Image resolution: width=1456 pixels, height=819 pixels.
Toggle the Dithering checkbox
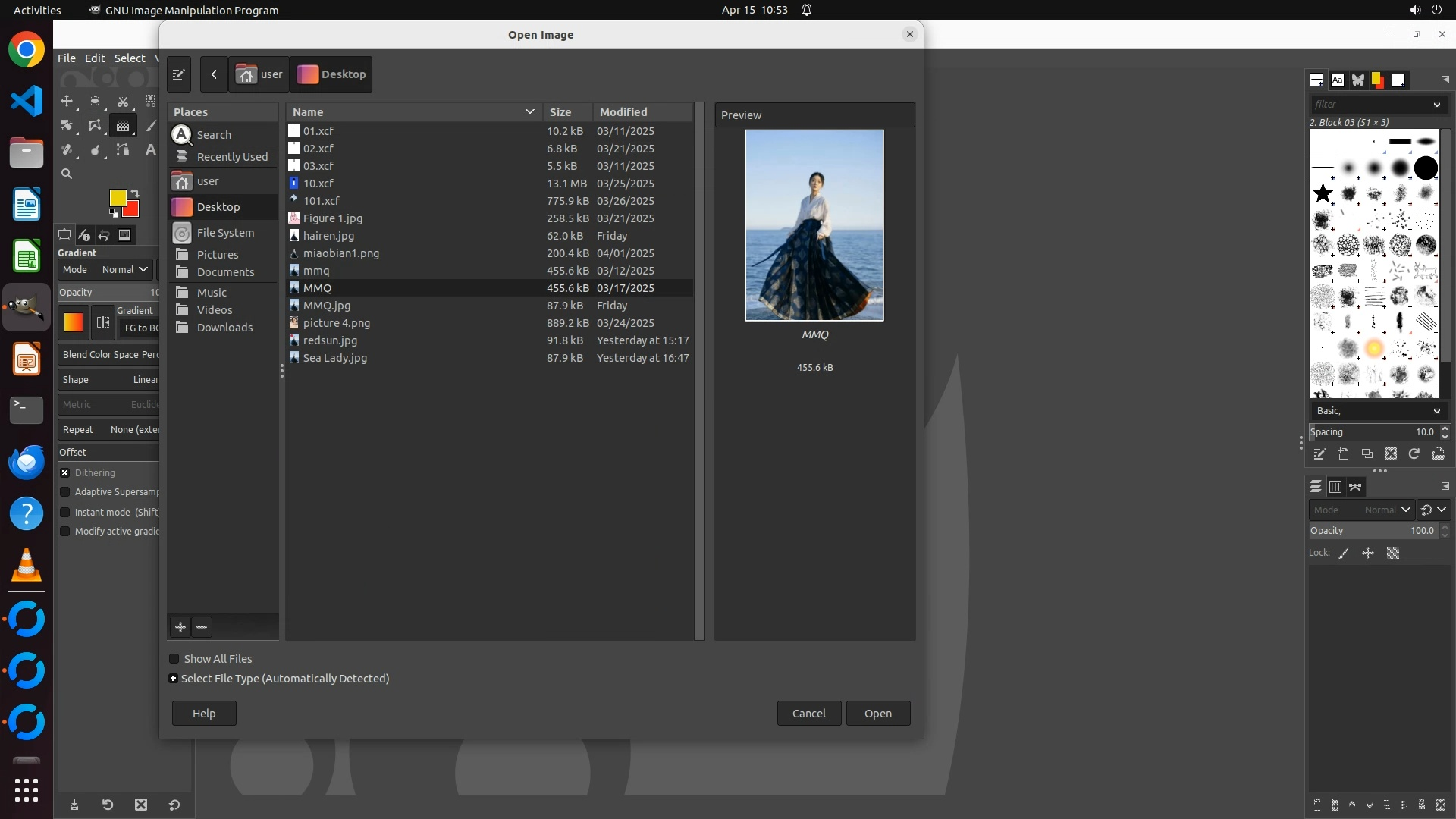point(65,472)
